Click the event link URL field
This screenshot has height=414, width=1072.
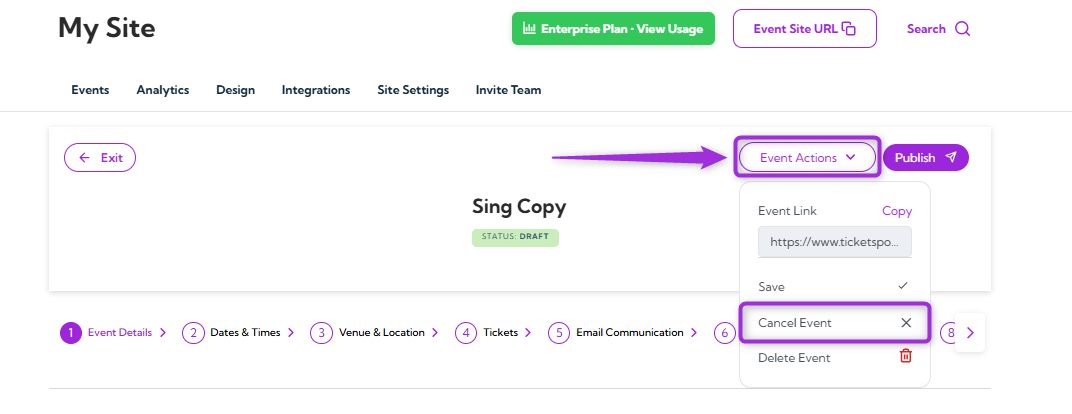click(x=834, y=242)
